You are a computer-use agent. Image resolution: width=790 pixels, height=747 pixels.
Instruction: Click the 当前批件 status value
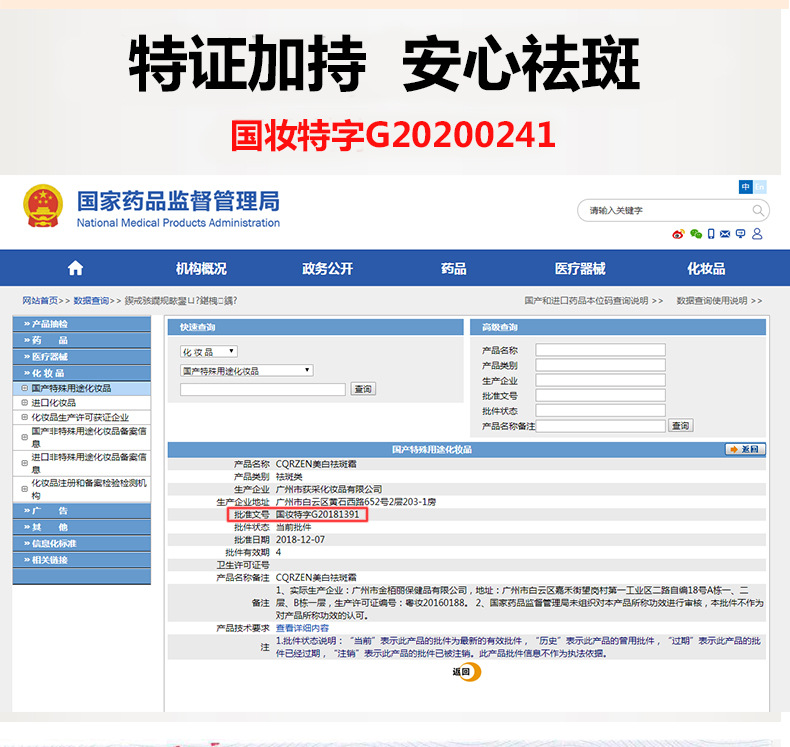coord(294,527)
